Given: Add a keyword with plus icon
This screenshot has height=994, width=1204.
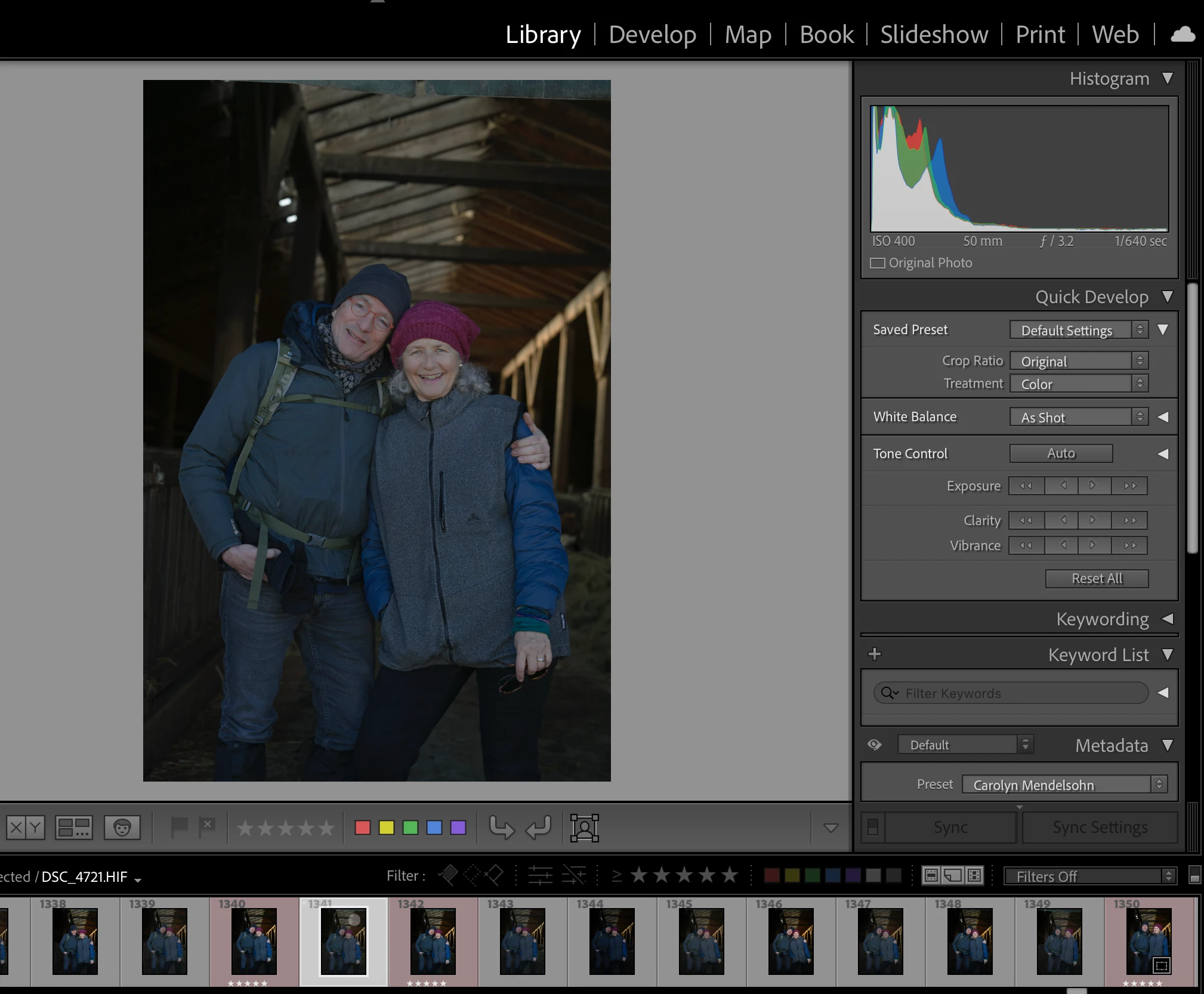Looking at the screenshot, I should 875,655.
